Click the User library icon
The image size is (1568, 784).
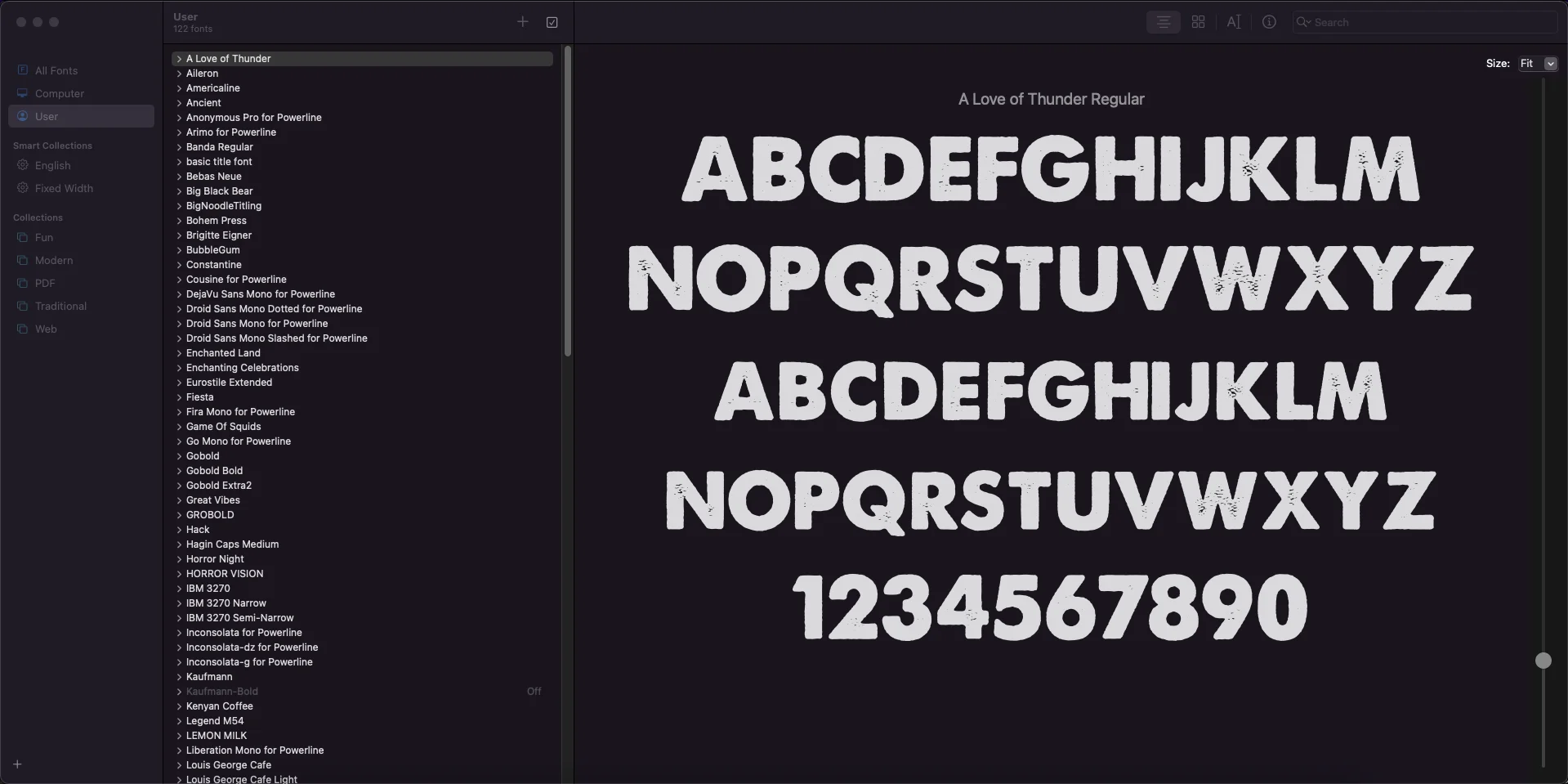[x=23, y=116]
